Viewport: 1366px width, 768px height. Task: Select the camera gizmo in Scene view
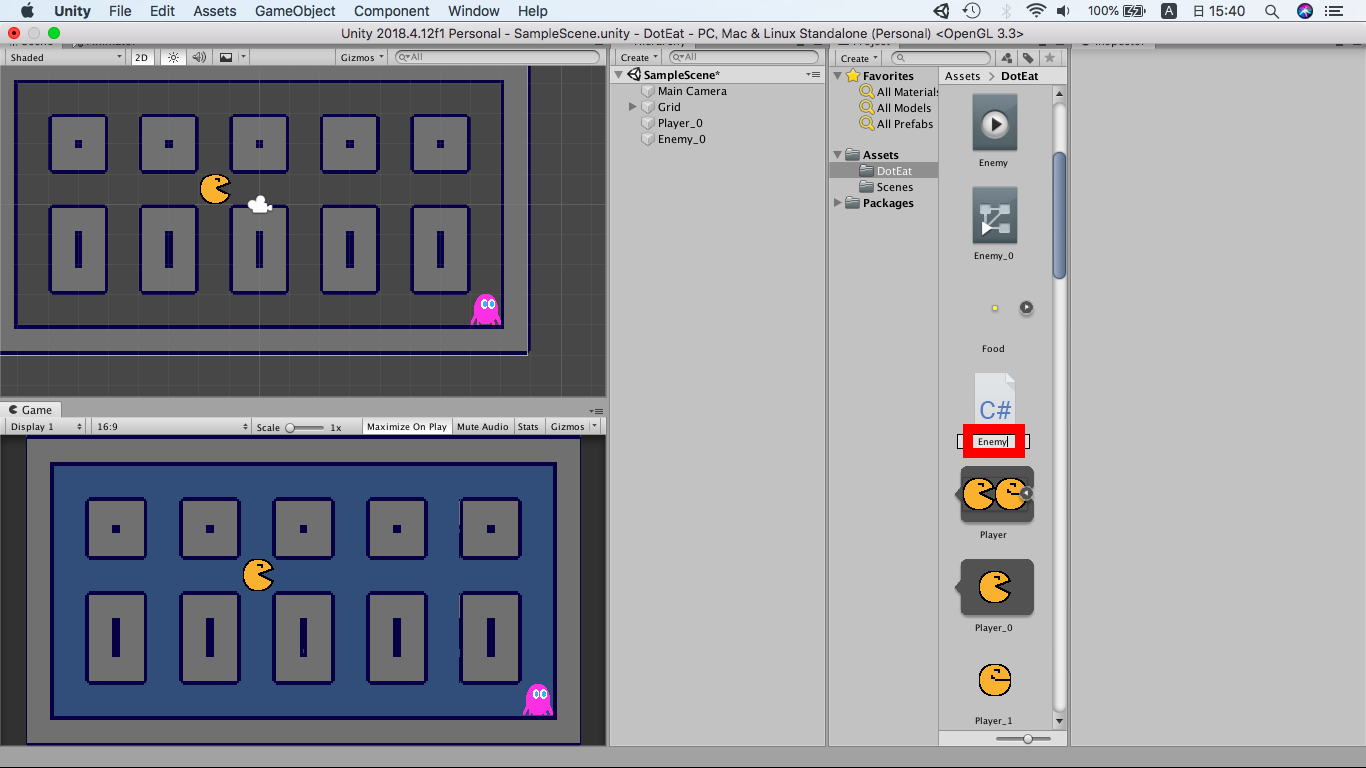(x=259, y=204)
